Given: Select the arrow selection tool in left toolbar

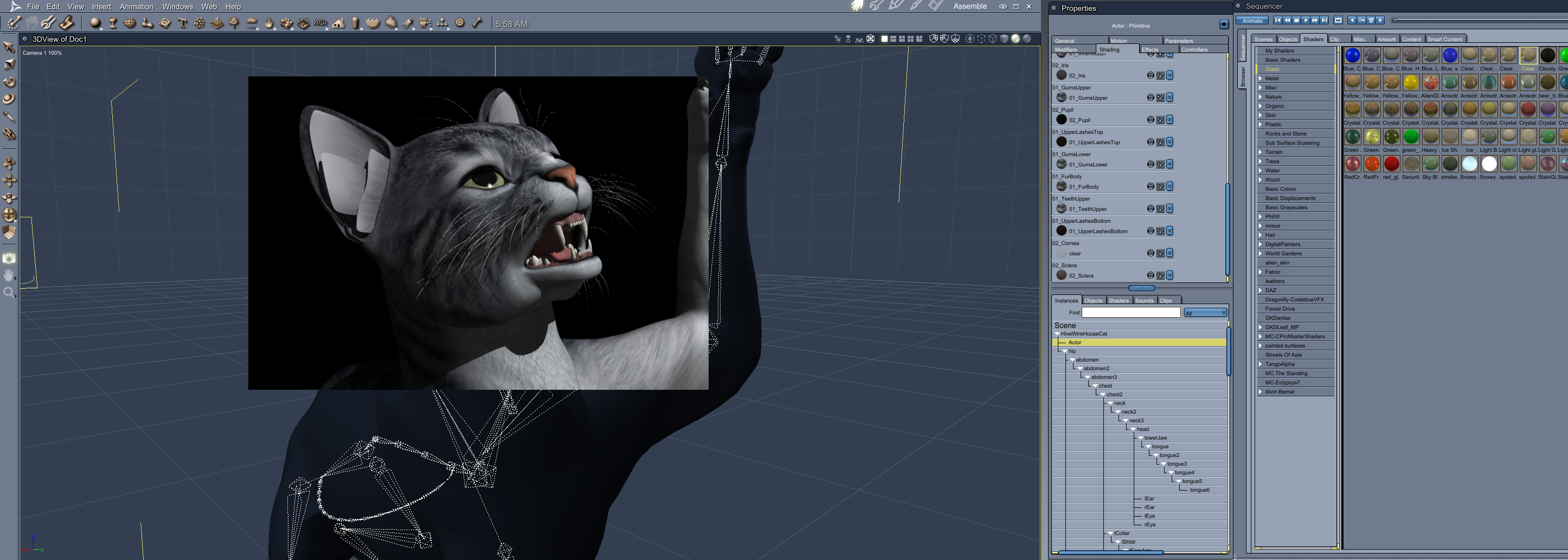Looking at the screenshot, I should tap(9, 47).
